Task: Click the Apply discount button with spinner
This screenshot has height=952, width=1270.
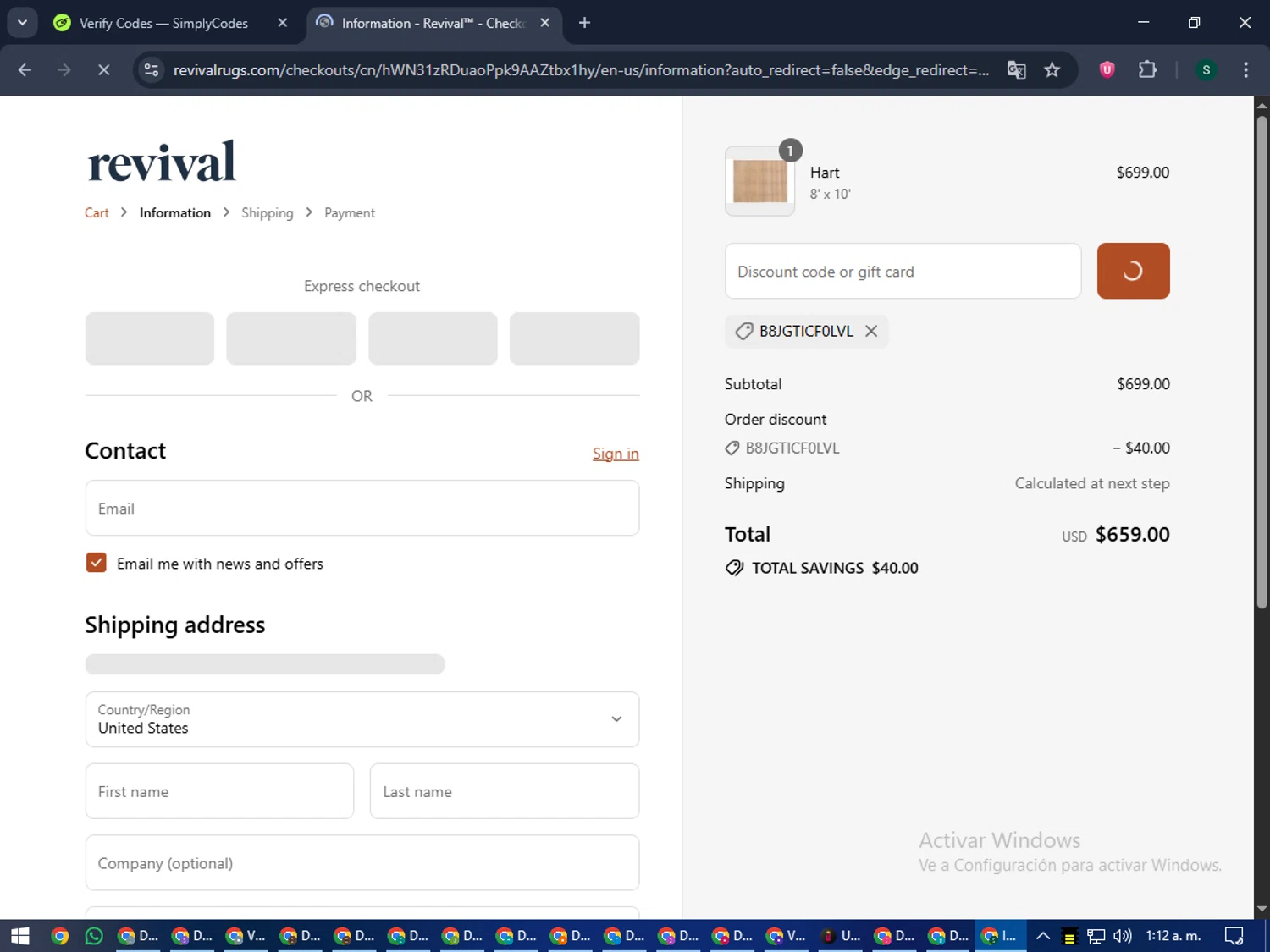Action: tap(1133, 271)
